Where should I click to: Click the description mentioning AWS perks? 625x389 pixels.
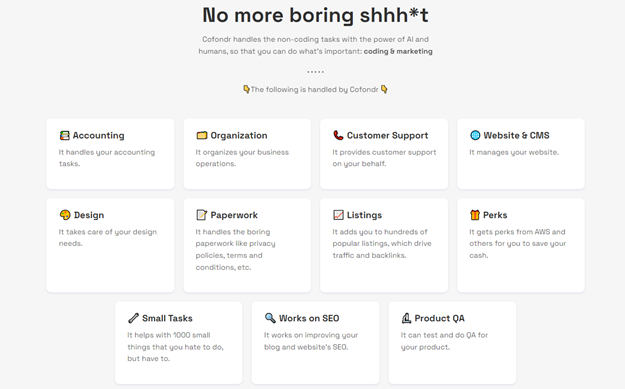point(517,244)
